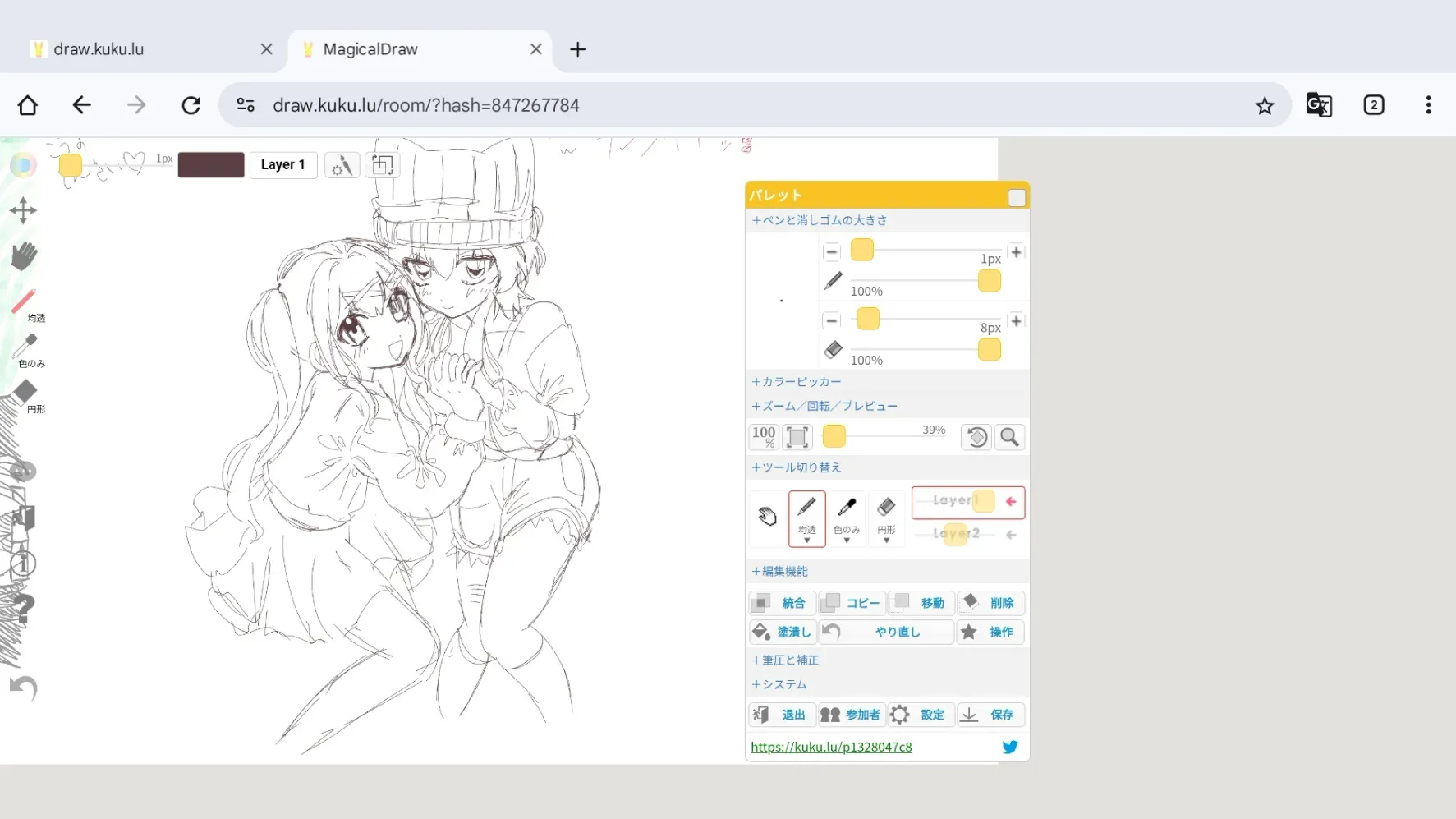Click the canvas transform icon in top toolbar
The height and width of the screenshot is (819, 1456).
coord(383,165)
